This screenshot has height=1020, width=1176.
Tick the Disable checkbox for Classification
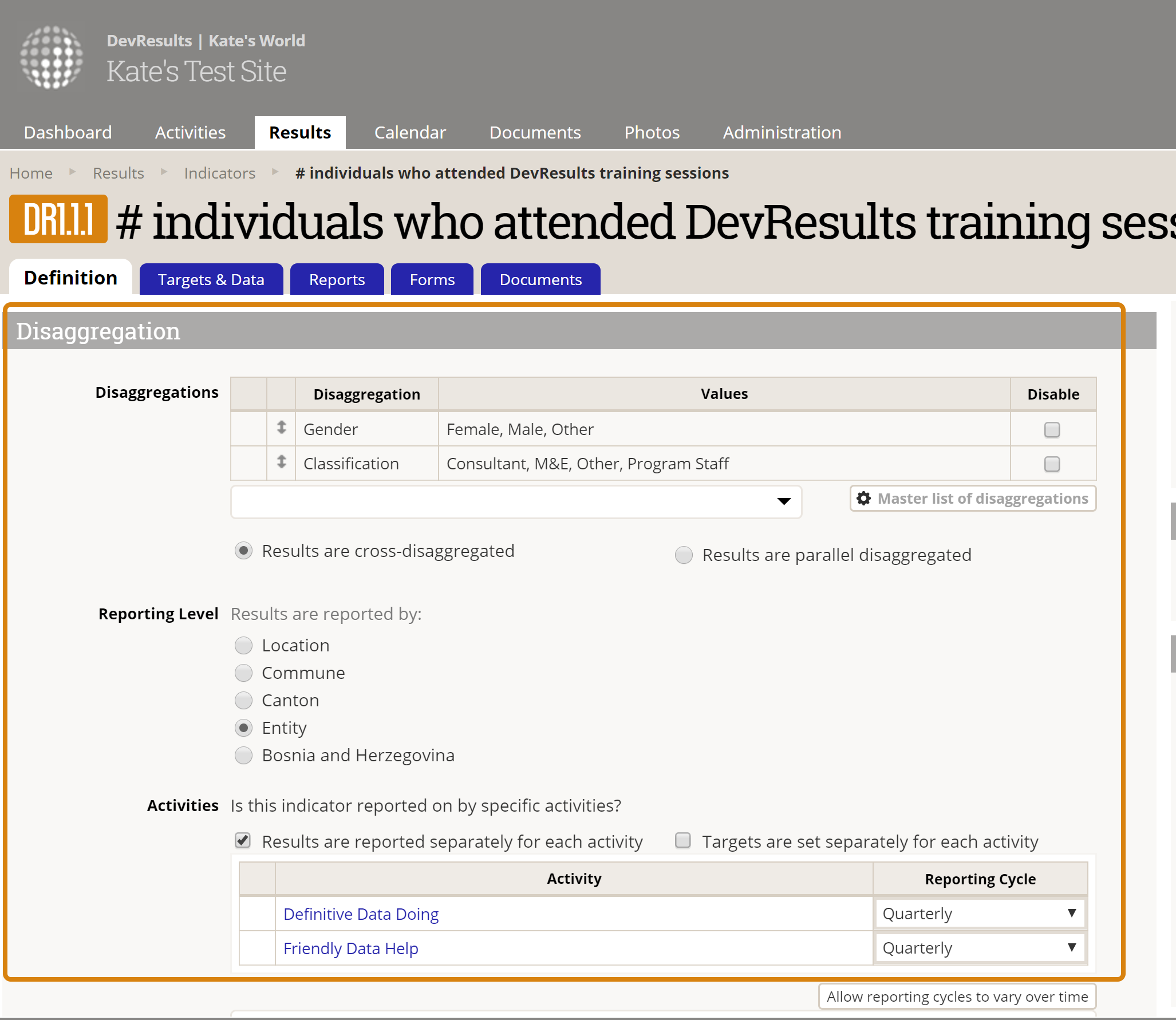click(x=1052, y=464)
